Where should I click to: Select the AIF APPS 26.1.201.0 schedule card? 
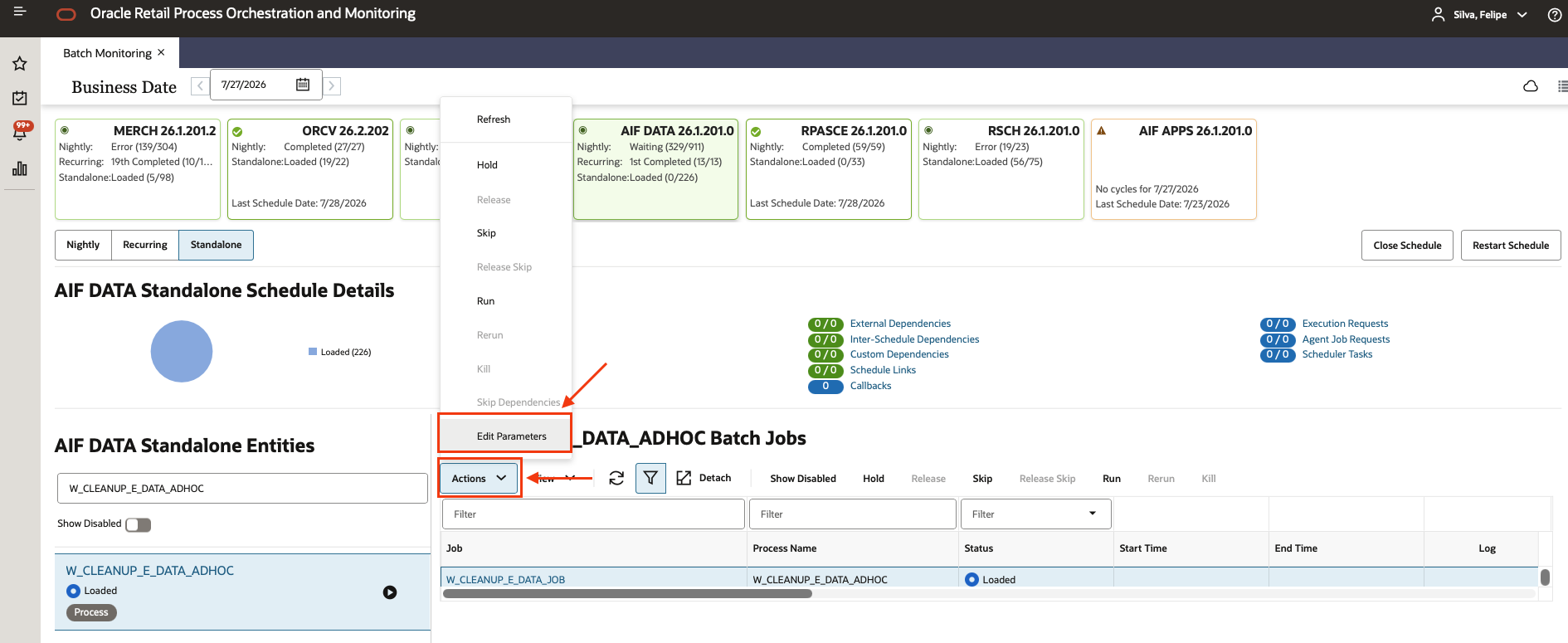(x=1173, y=169)
